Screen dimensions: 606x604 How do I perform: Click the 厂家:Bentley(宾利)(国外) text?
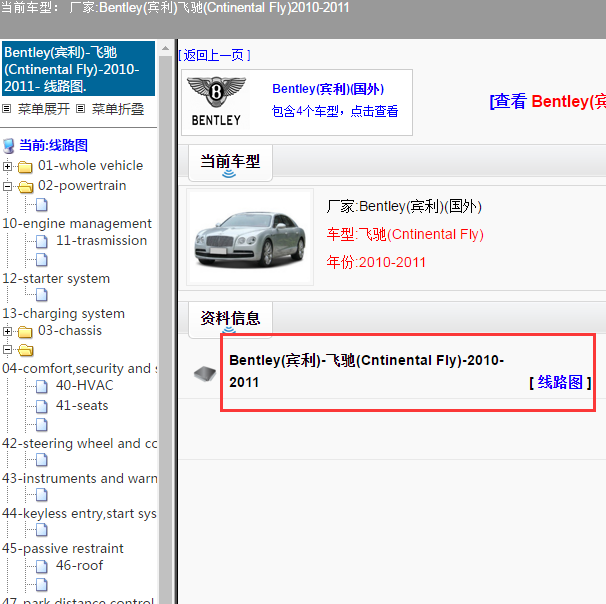(404, 206)
